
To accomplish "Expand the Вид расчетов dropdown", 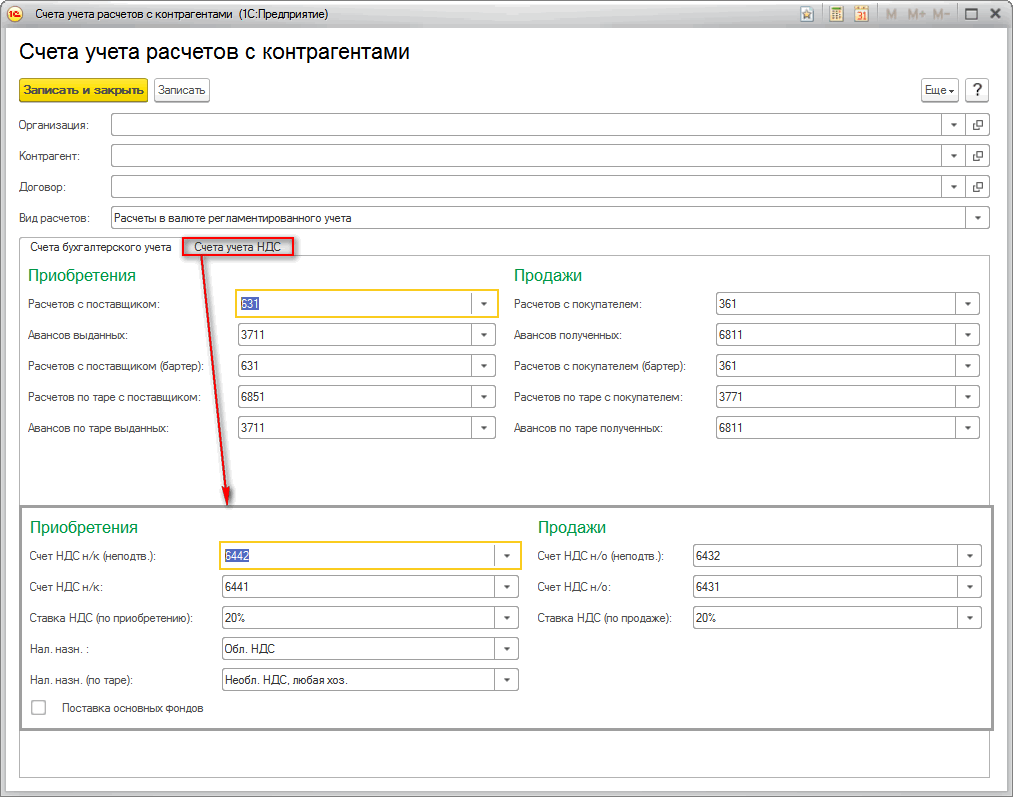I will [x=977, y=218].
